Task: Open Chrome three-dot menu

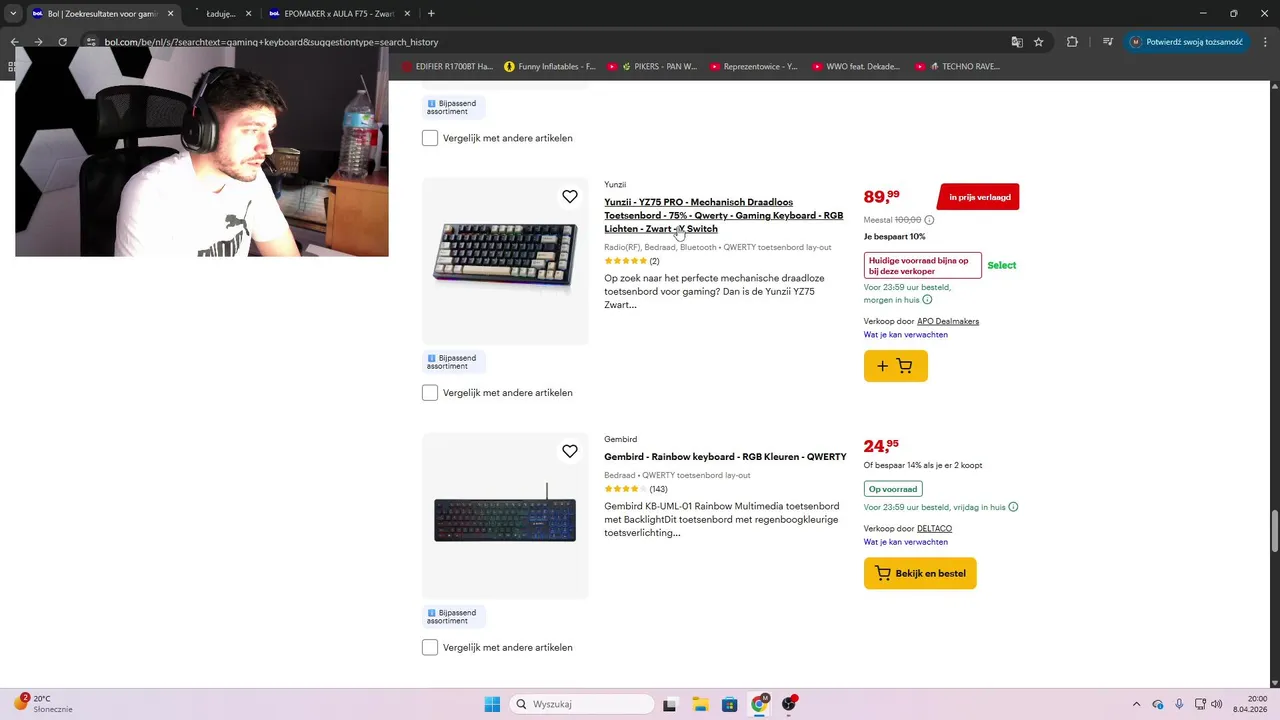Action: coord(1263,42)
